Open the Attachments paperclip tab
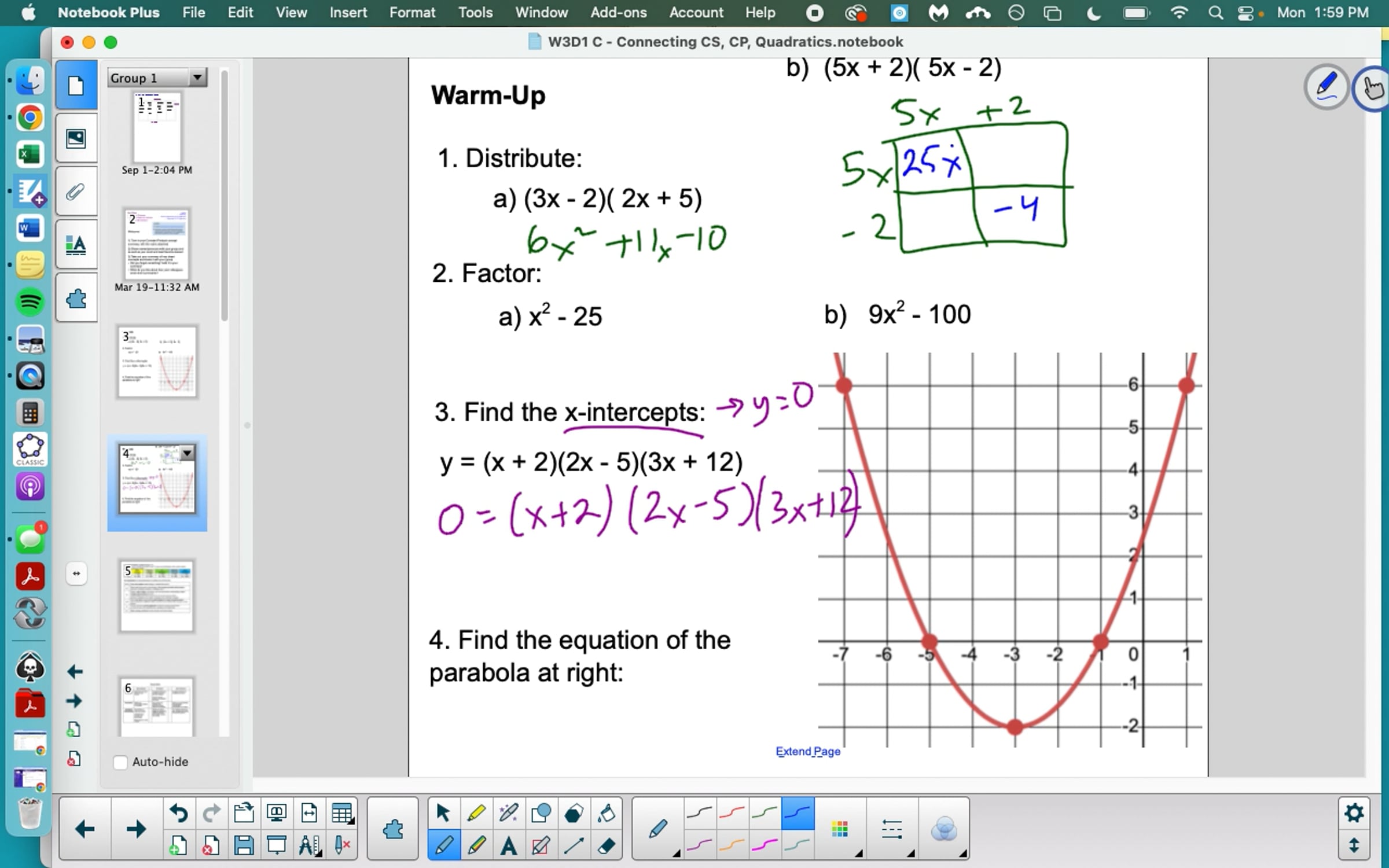The width and height of the screenshot is (1389, 868). pyautogui.click(x=76, y=192)
